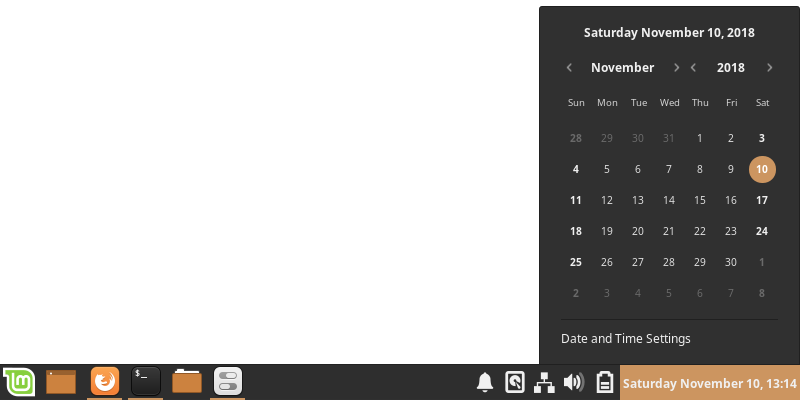
Task: Go to previous month before November
Action: (x=569, y=67)
